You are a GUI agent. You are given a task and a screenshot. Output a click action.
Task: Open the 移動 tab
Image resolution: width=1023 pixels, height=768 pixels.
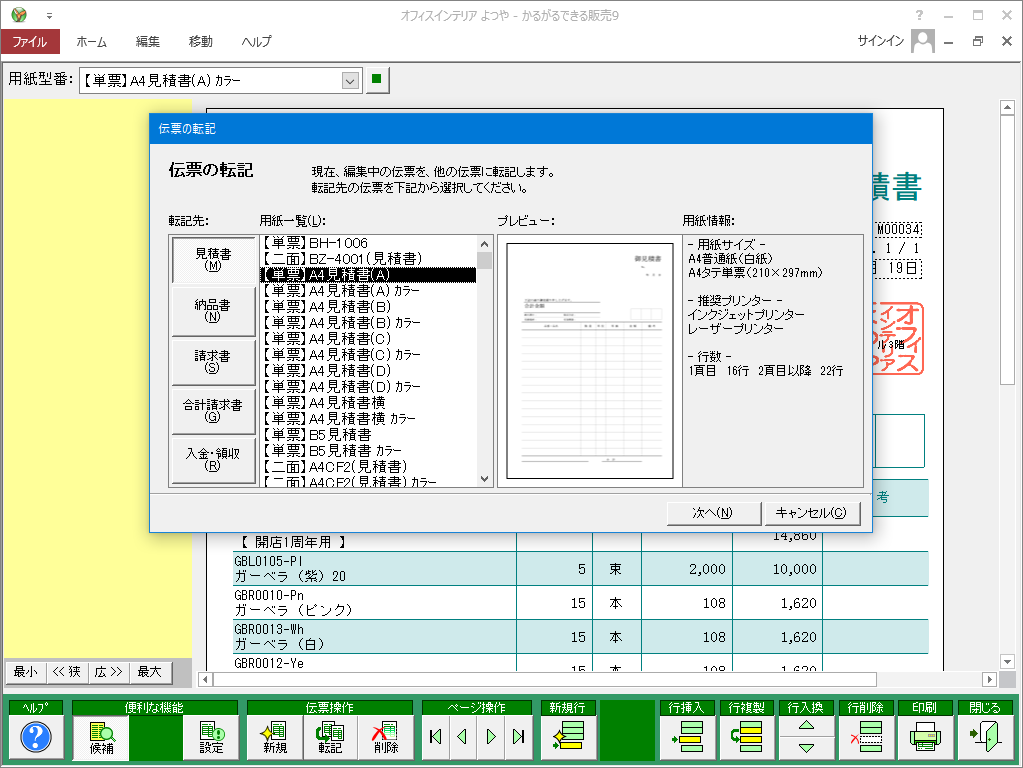[200, 41]
